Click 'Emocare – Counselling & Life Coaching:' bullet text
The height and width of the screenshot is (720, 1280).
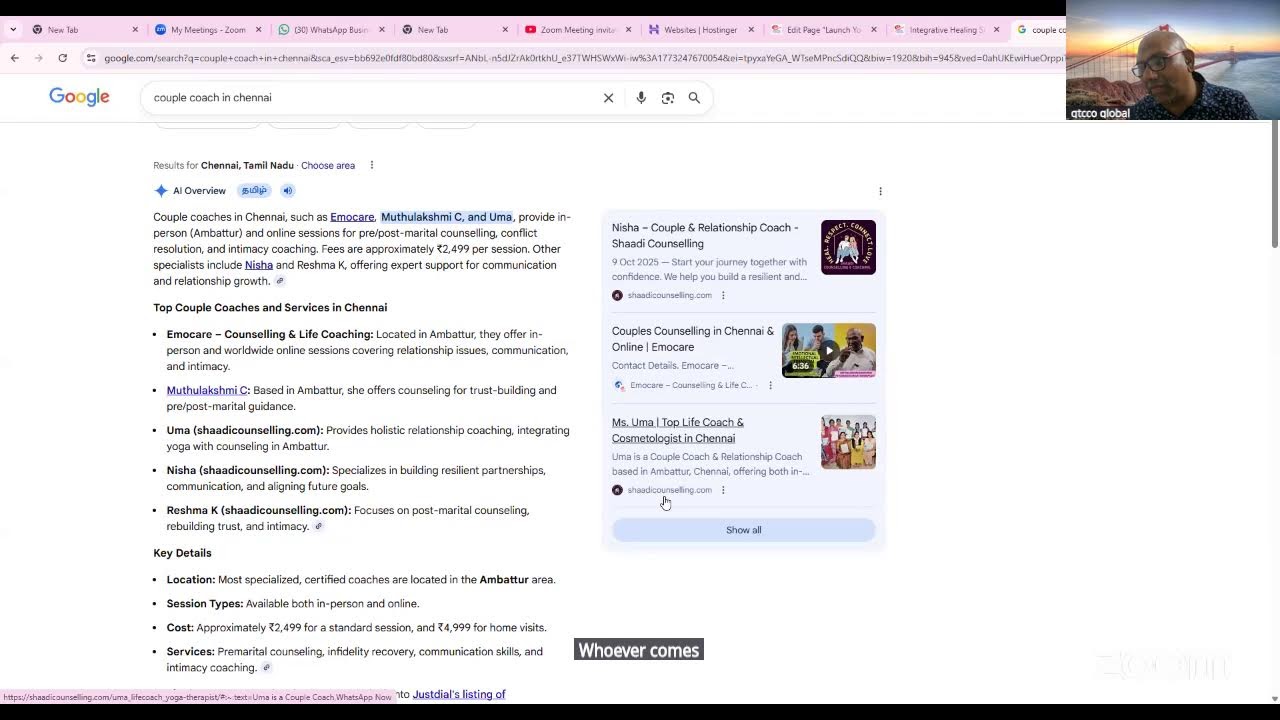click(x=270, y=334)
